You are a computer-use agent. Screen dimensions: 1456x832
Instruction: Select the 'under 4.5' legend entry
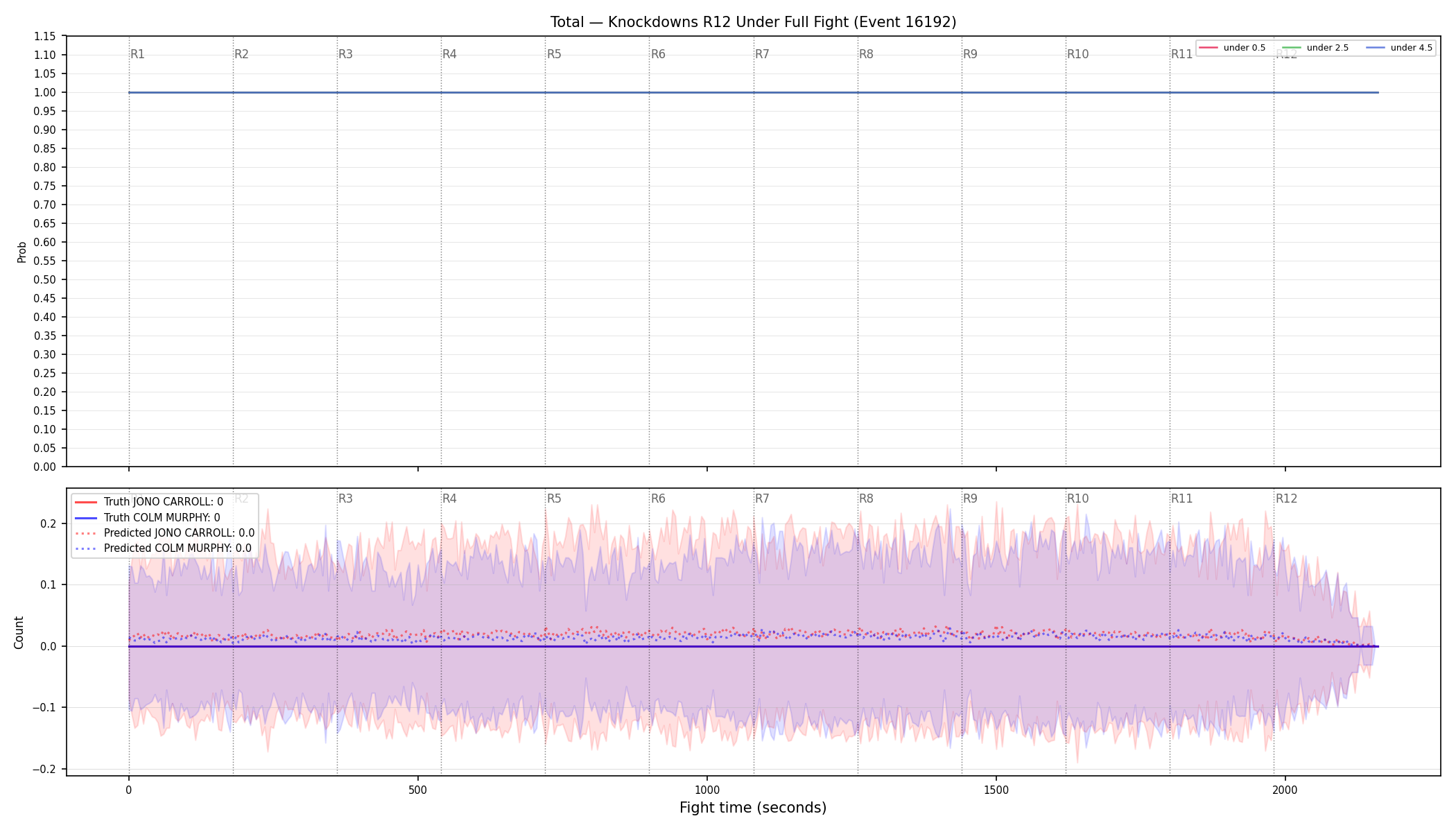point(1399,48)
